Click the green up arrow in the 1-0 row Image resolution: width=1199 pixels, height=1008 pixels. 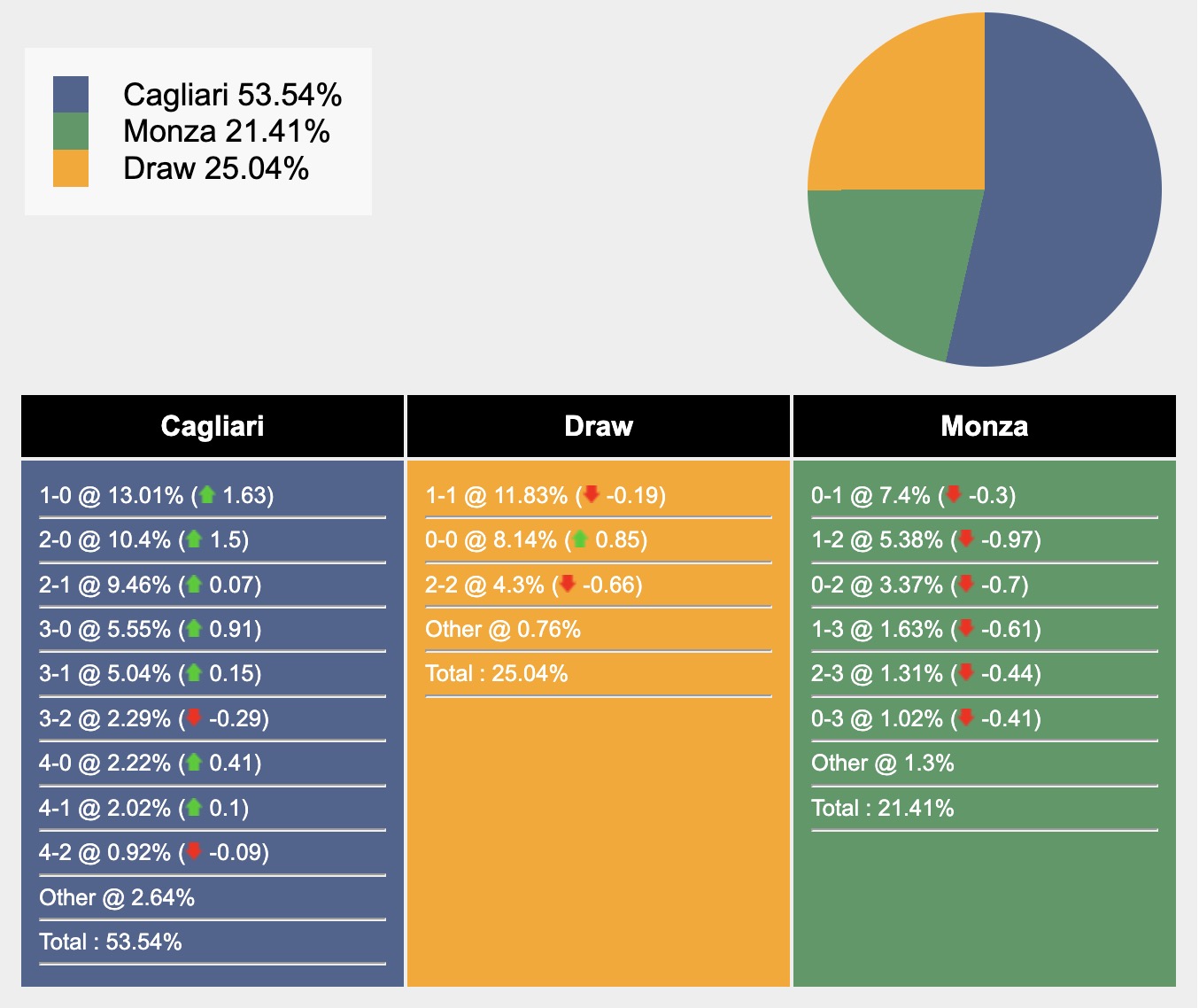pos(207,495)
